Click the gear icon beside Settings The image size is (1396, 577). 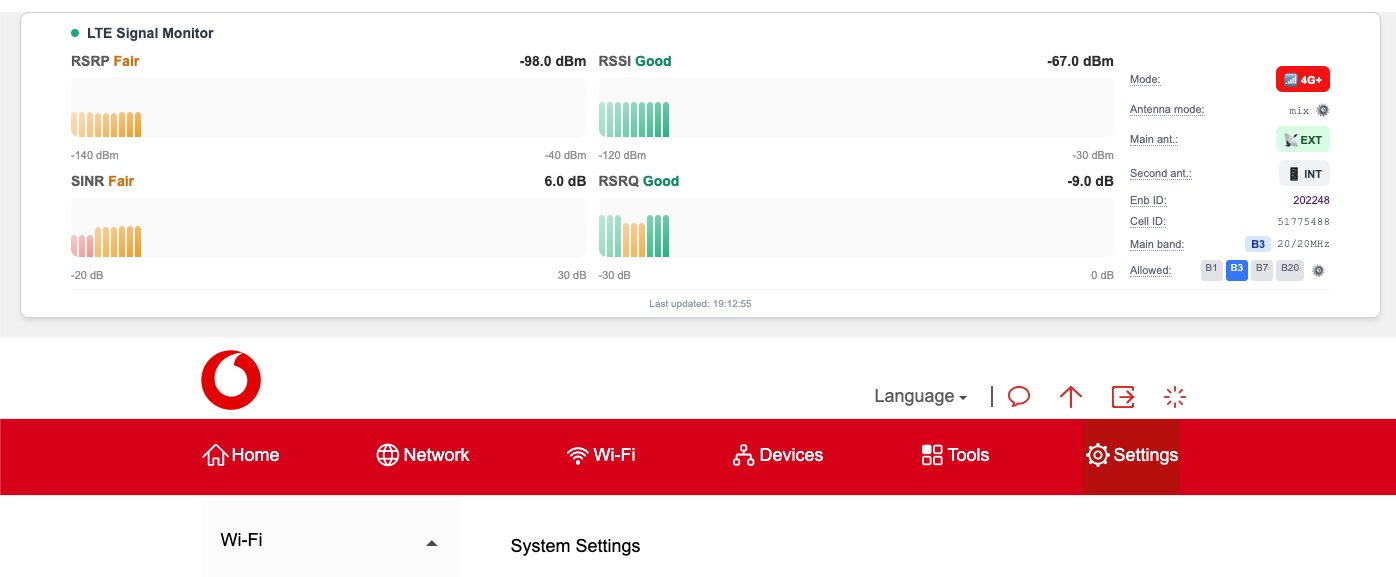pos(1097,455)
